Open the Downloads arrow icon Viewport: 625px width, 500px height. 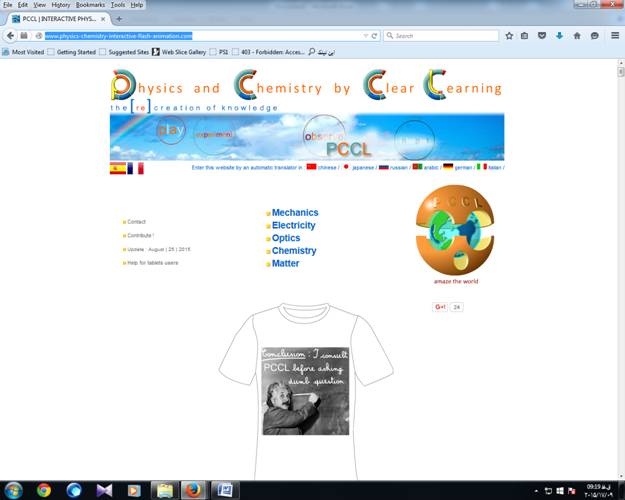559,36
